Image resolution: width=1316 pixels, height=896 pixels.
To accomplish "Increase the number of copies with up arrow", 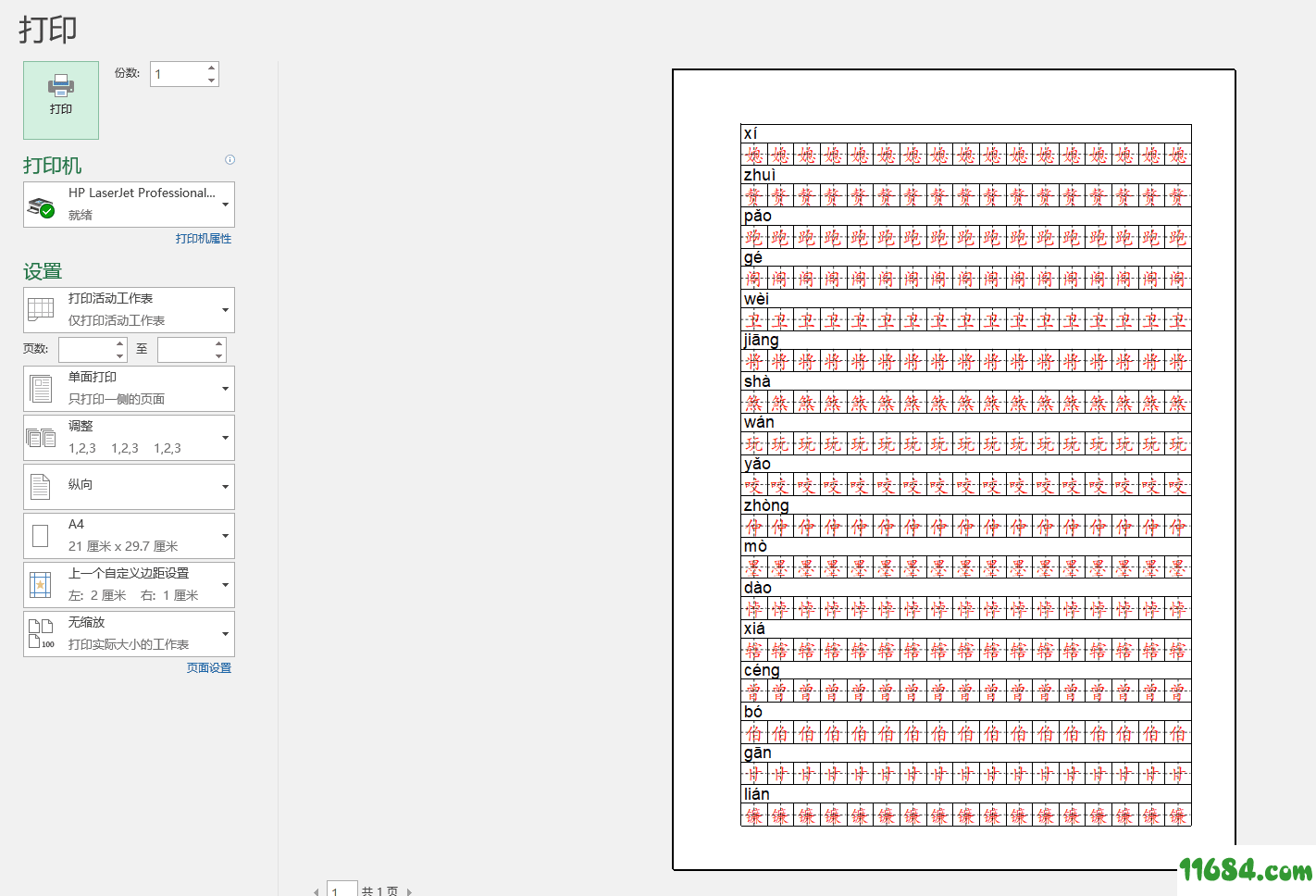I will tap(212, 68).
